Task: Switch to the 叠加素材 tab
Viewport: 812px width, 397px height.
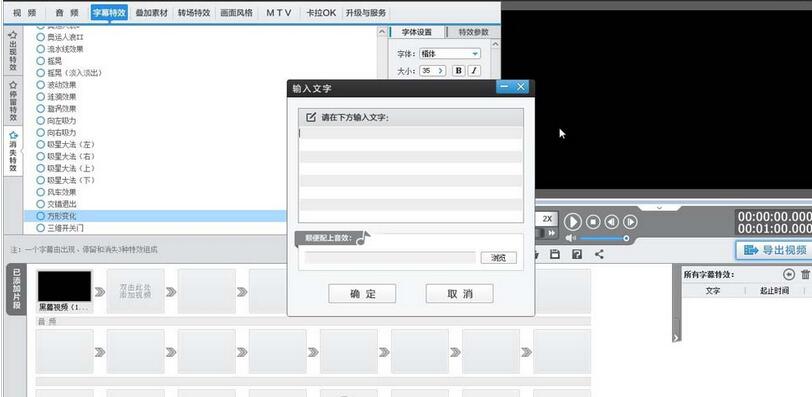Action: click(x=152, y=13)
